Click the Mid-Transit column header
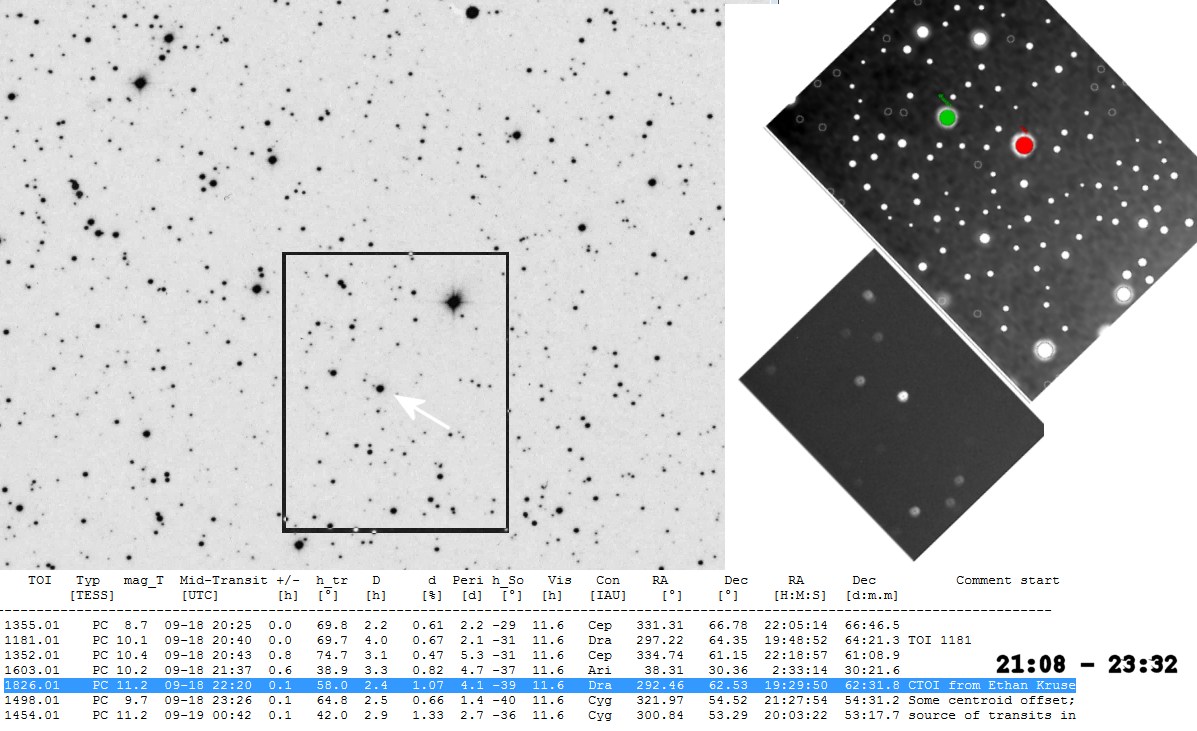Viewport: 1197px width, 731px height. 223,580
